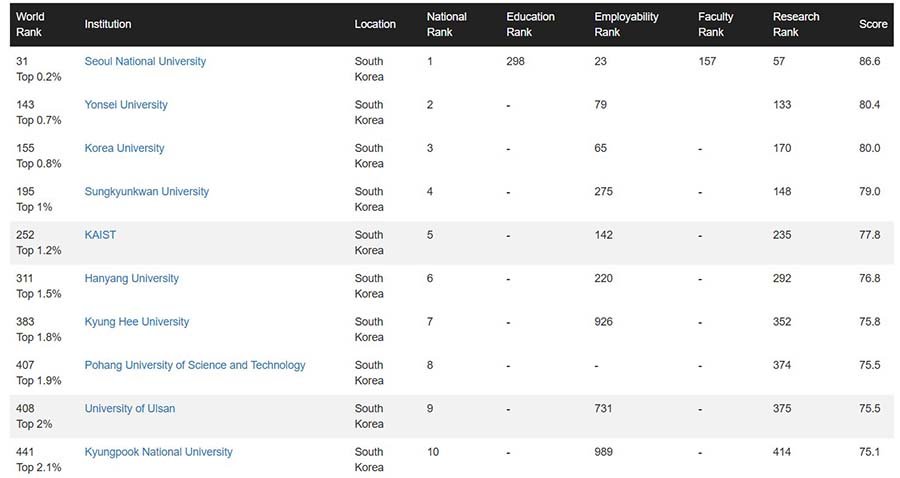Click the Institution column header
Image resolution: width=900 pixels, height=478 pixels.
[x=108, y=24]
